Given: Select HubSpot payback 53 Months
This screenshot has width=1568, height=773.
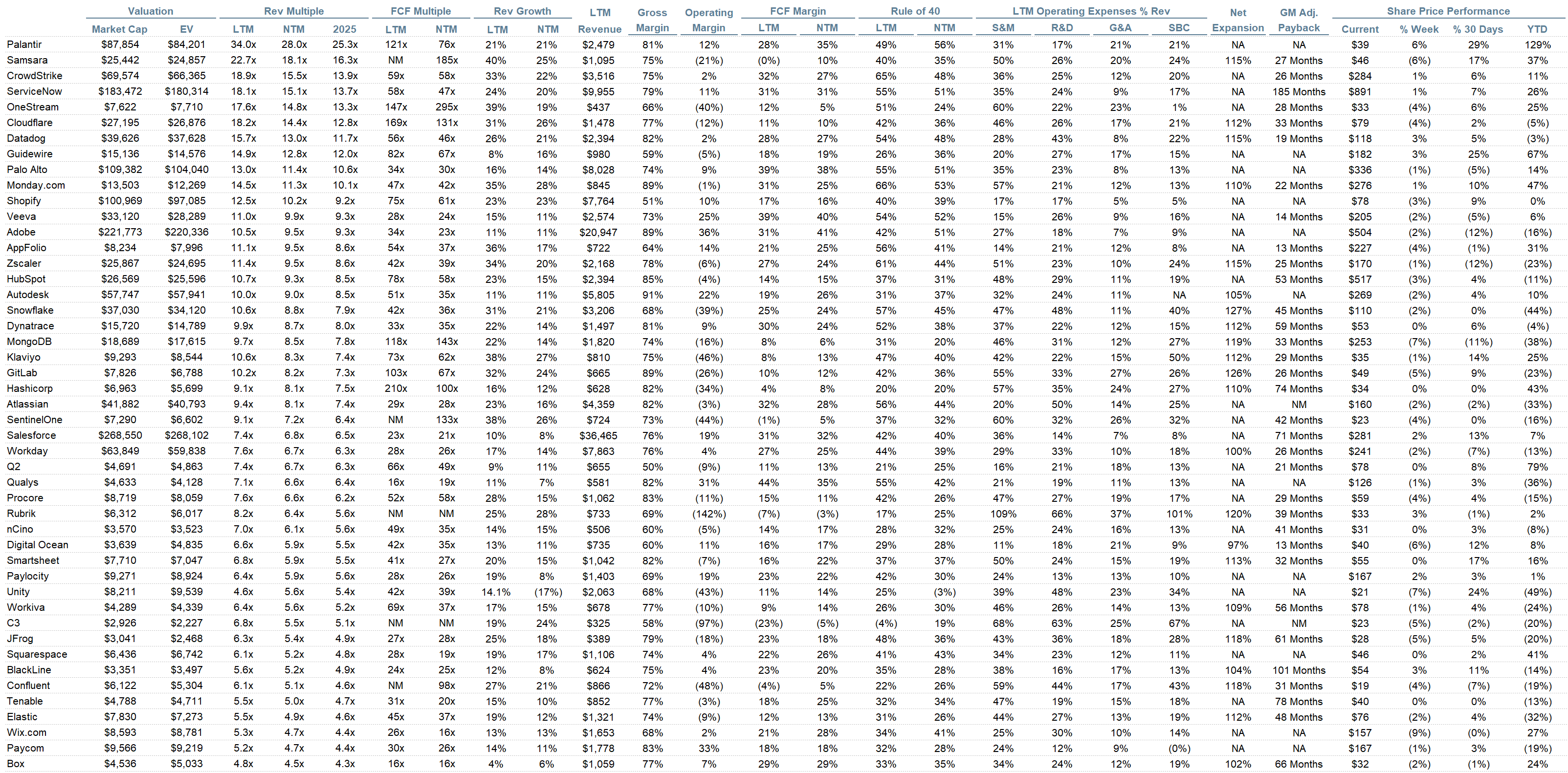Looking at the screenshot, I should pos(1299,279).
